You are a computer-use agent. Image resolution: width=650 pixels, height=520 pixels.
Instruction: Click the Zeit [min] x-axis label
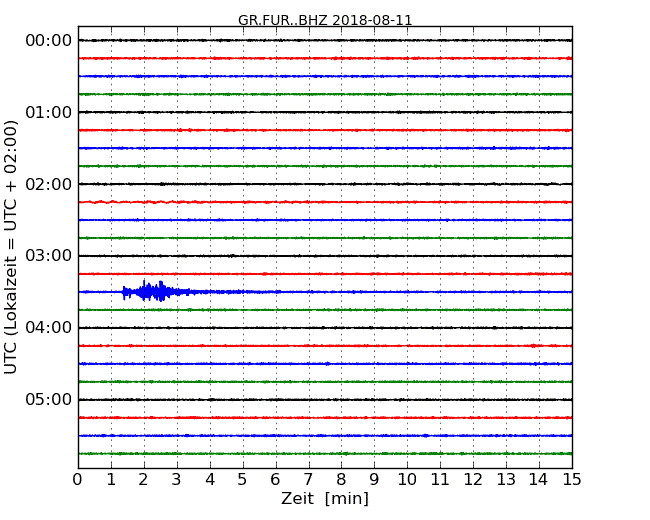click(325, 498)
